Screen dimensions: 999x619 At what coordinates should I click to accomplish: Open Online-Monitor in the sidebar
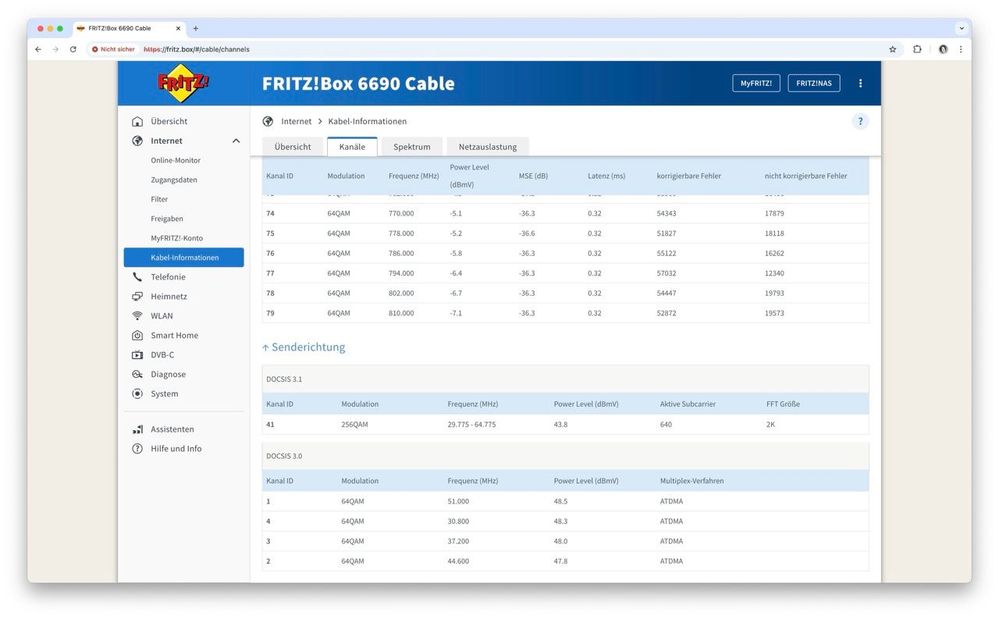pos(175,160)
